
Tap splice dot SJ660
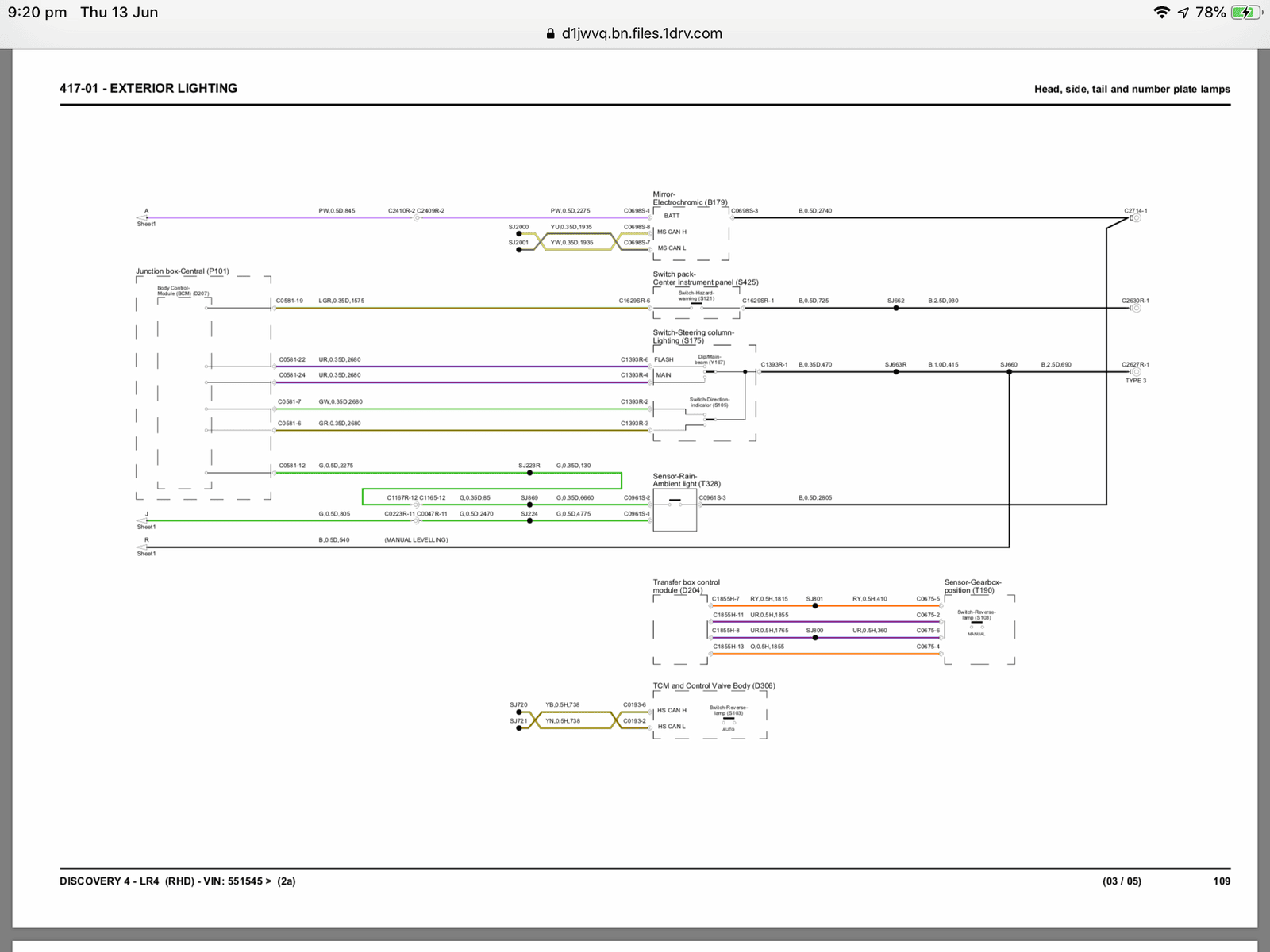pos(1009,371)
